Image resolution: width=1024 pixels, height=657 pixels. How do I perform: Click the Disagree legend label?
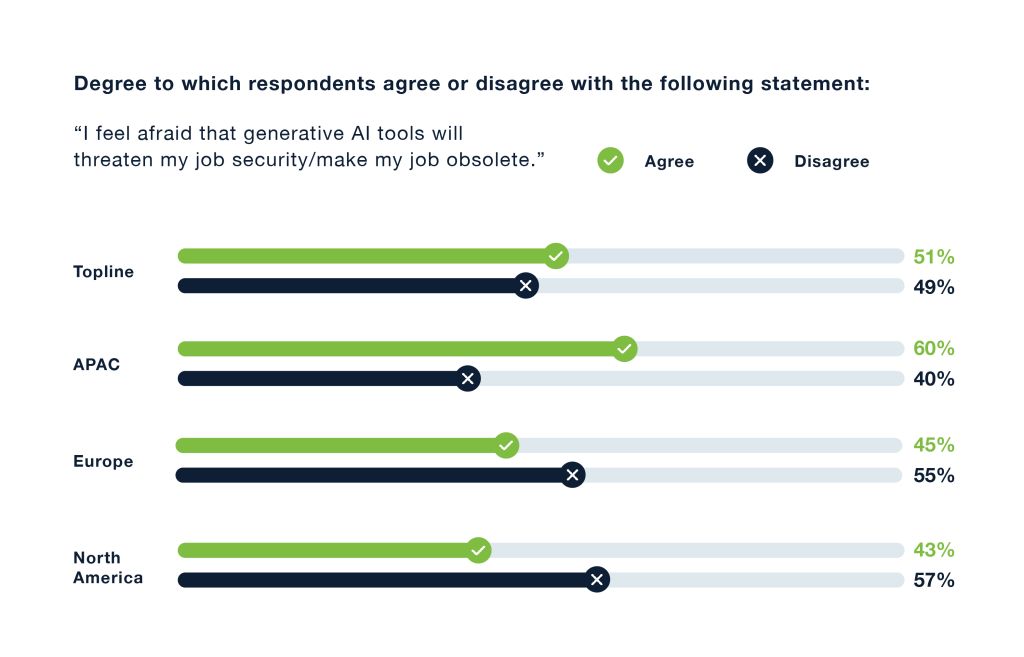tap(831, 161)
